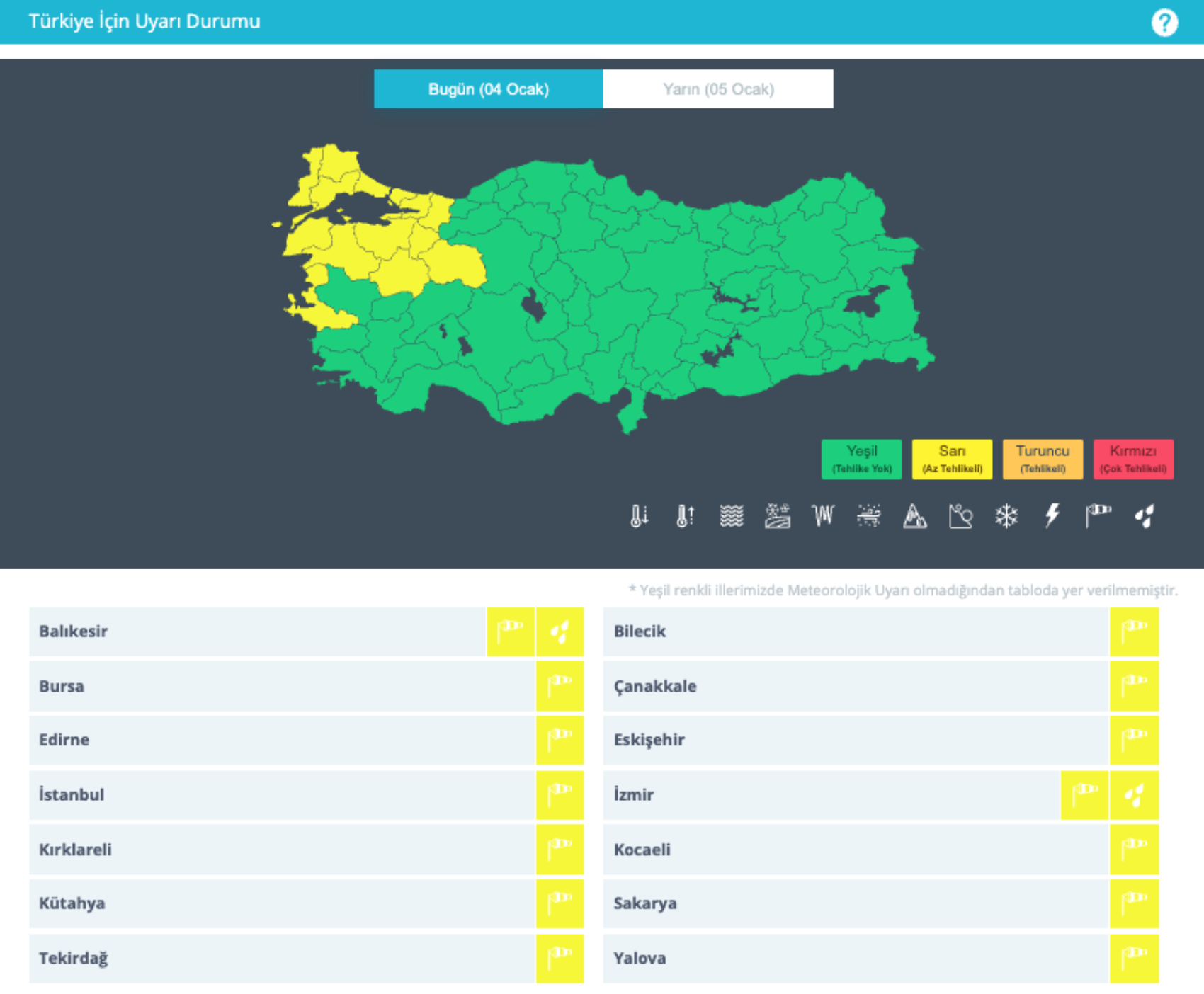Select the mountain avalanche warning icon
The image size is (1204, 994).
[914, 516]
